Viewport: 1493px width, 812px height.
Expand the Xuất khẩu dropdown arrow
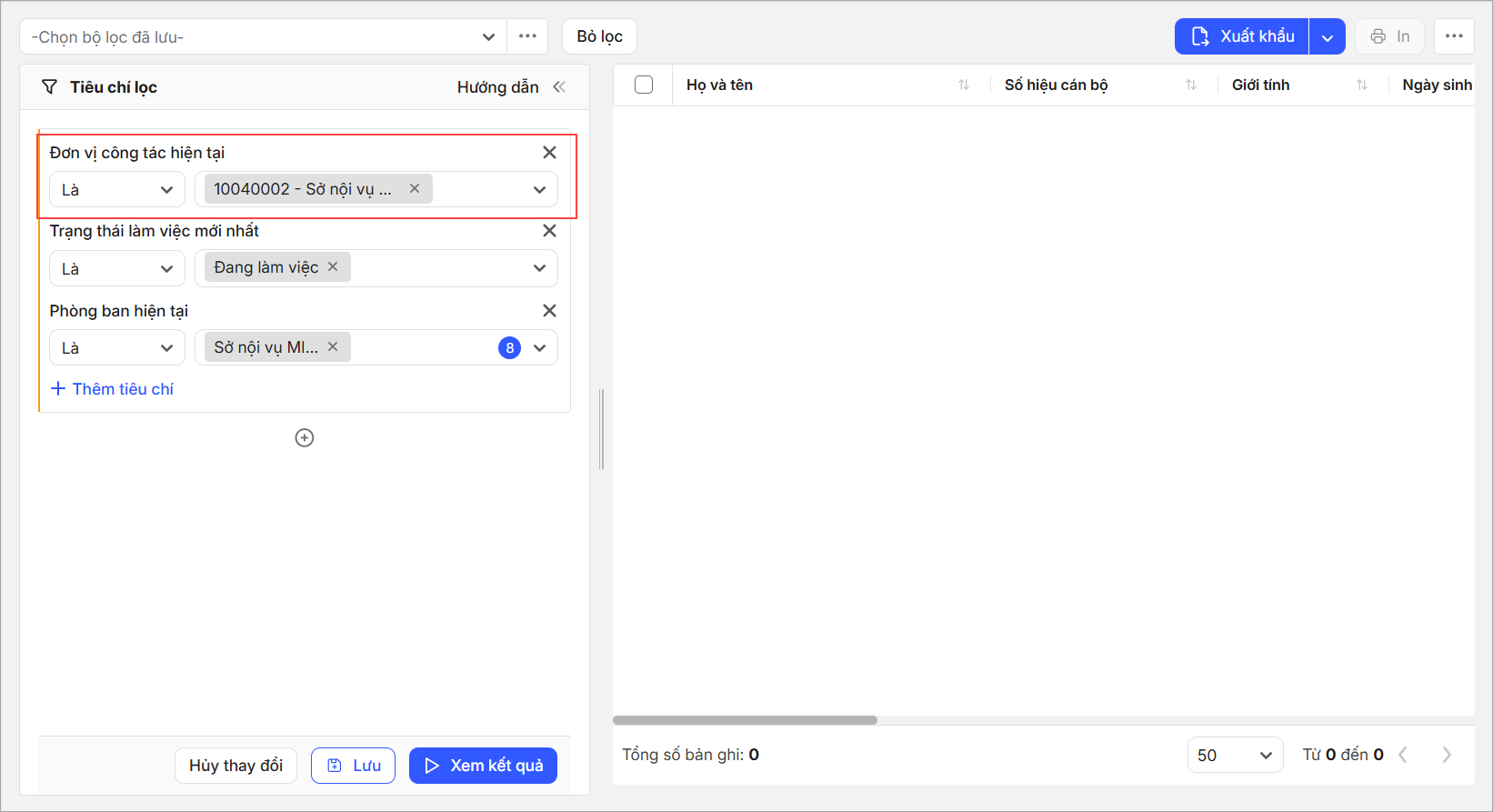[1327, 37]
